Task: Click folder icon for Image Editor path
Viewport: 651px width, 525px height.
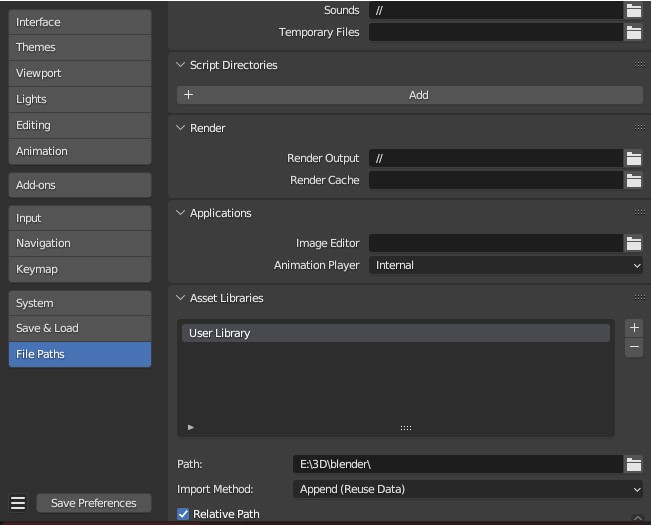Action: (633, 243)
